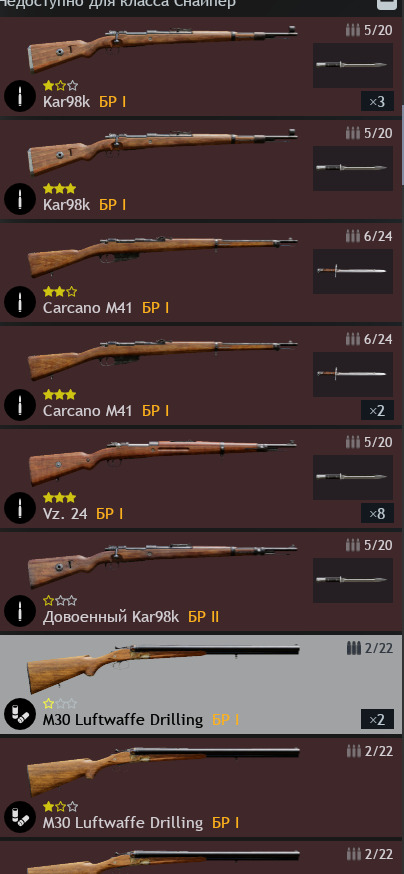Click the ×2 badge on highlighted M30 Luftwaffe Drilling

(x=377, y=719)
